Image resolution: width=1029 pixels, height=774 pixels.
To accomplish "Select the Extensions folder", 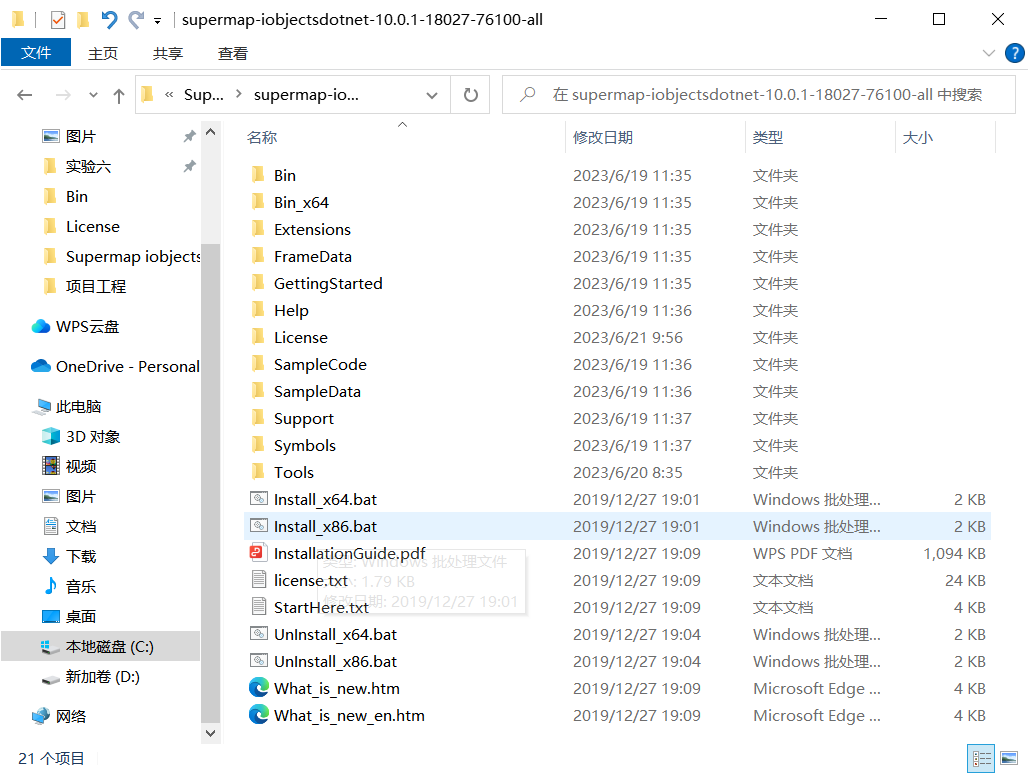I will [x=312, y=229].
